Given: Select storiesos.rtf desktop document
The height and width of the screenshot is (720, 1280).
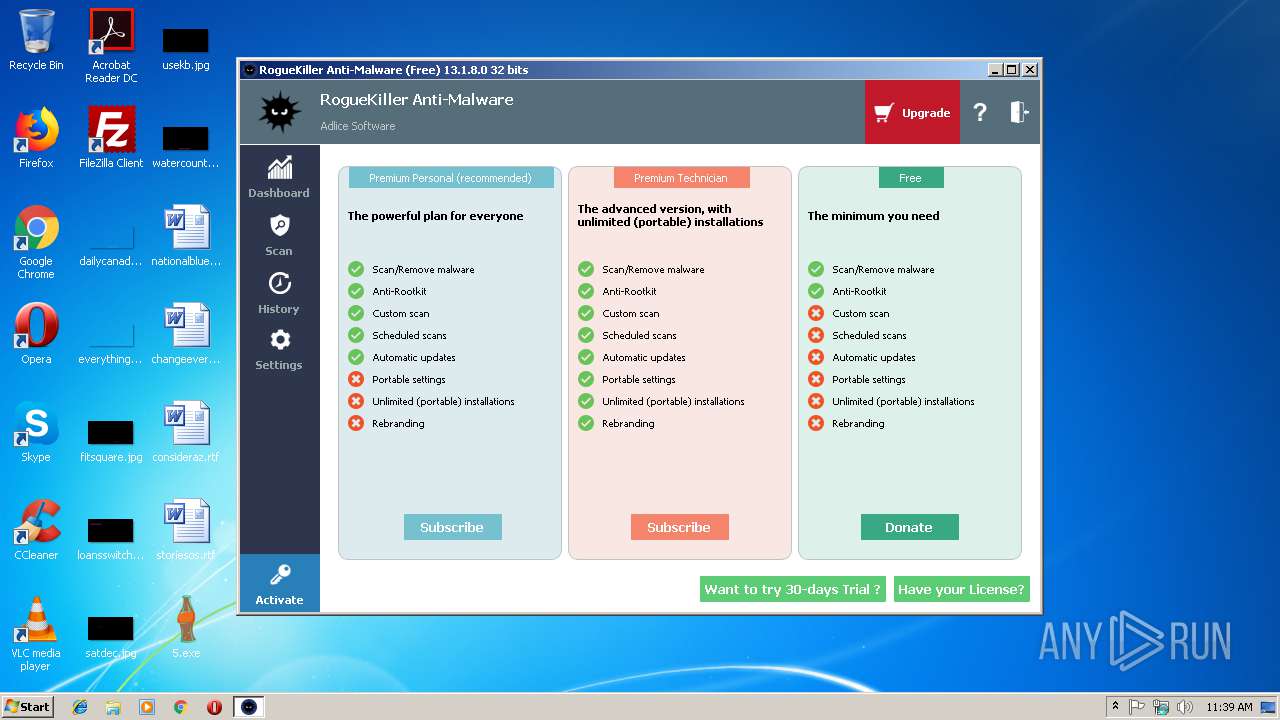Looking at the screenshot, I should click(x=186, y=530).
